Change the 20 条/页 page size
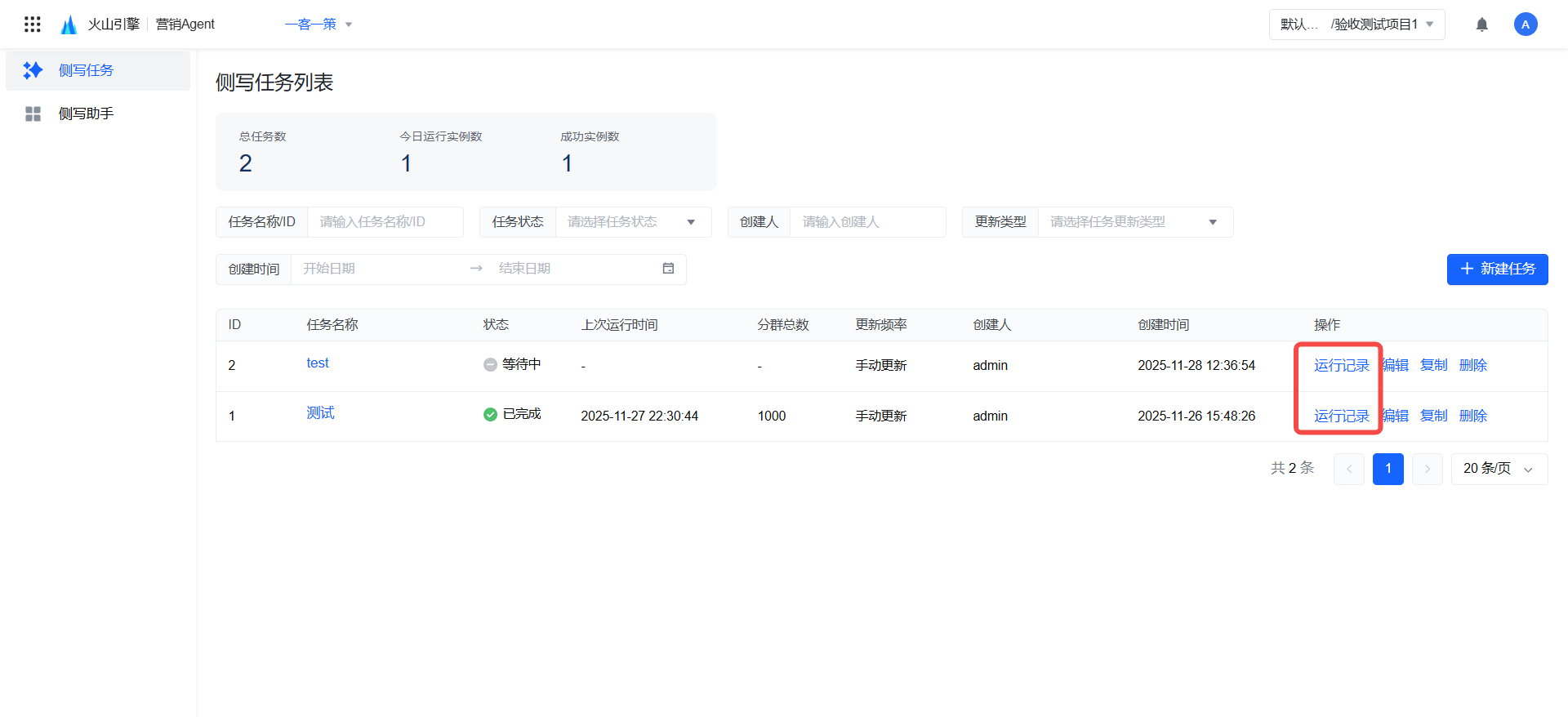The image size is (1568, 717). 1498,469
